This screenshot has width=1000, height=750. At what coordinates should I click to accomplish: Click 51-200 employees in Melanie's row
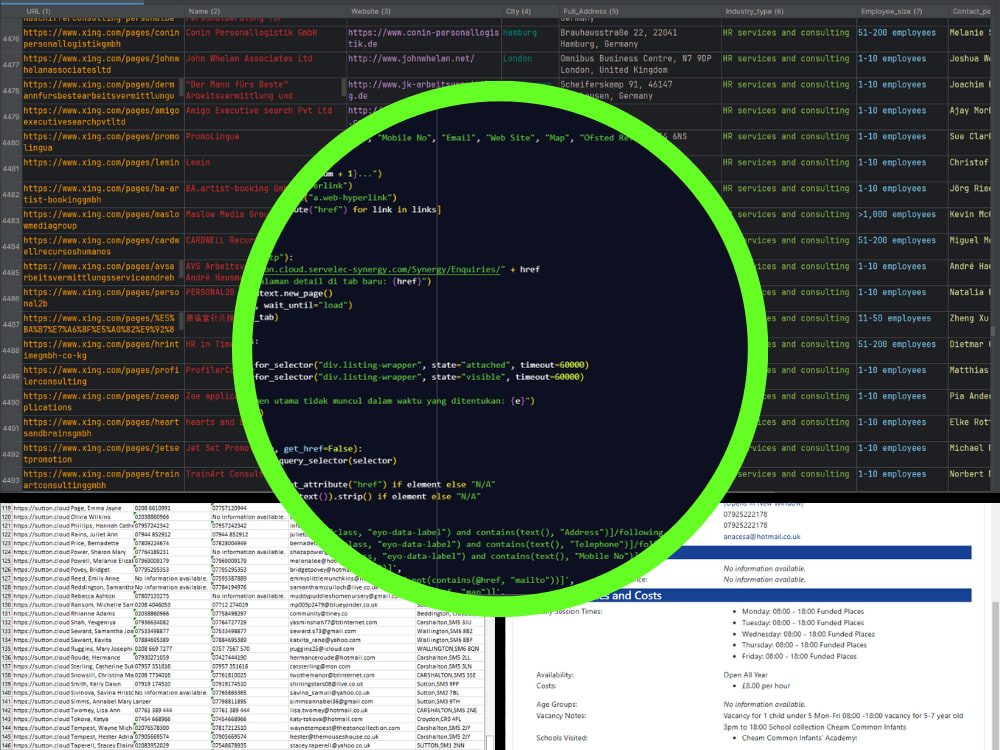(x=897, y=33)
